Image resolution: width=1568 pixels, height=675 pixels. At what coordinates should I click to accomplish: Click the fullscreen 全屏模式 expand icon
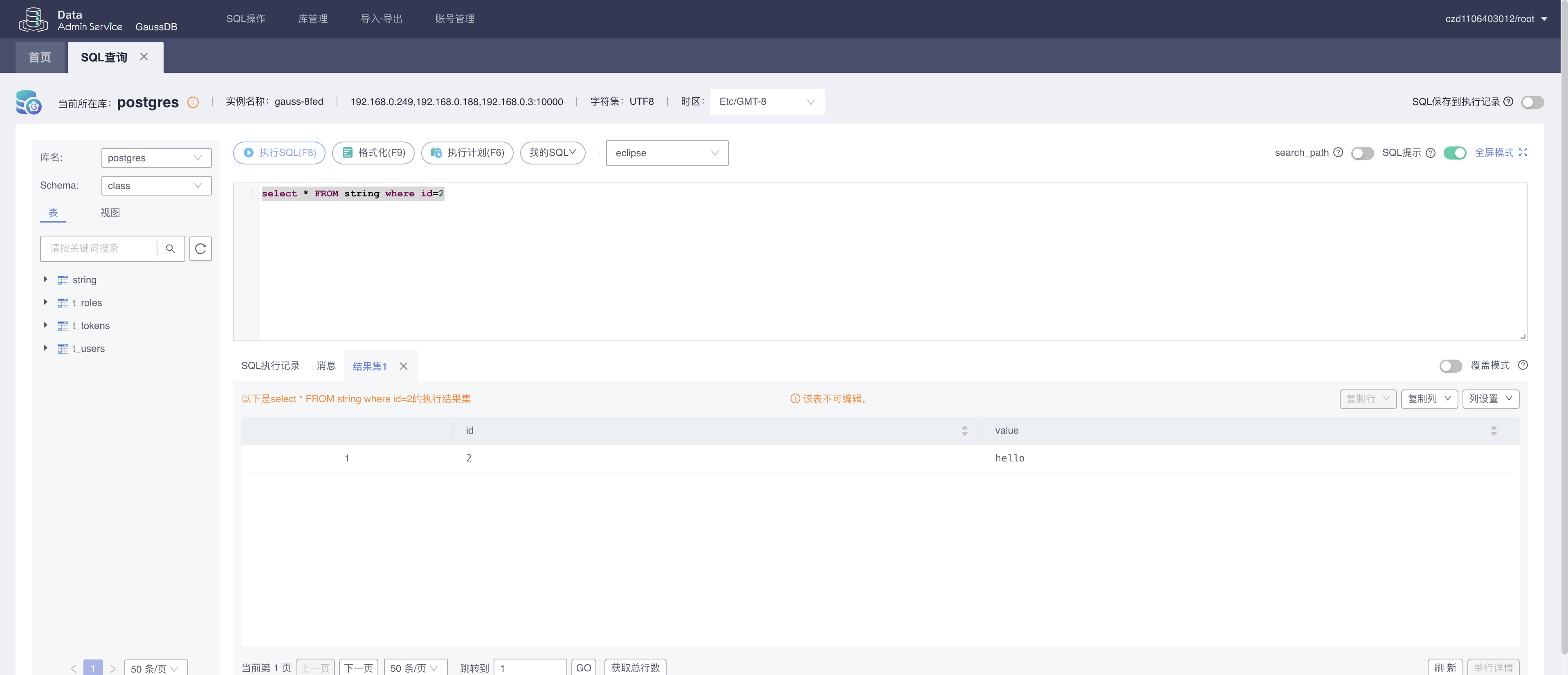point(1523,152)
